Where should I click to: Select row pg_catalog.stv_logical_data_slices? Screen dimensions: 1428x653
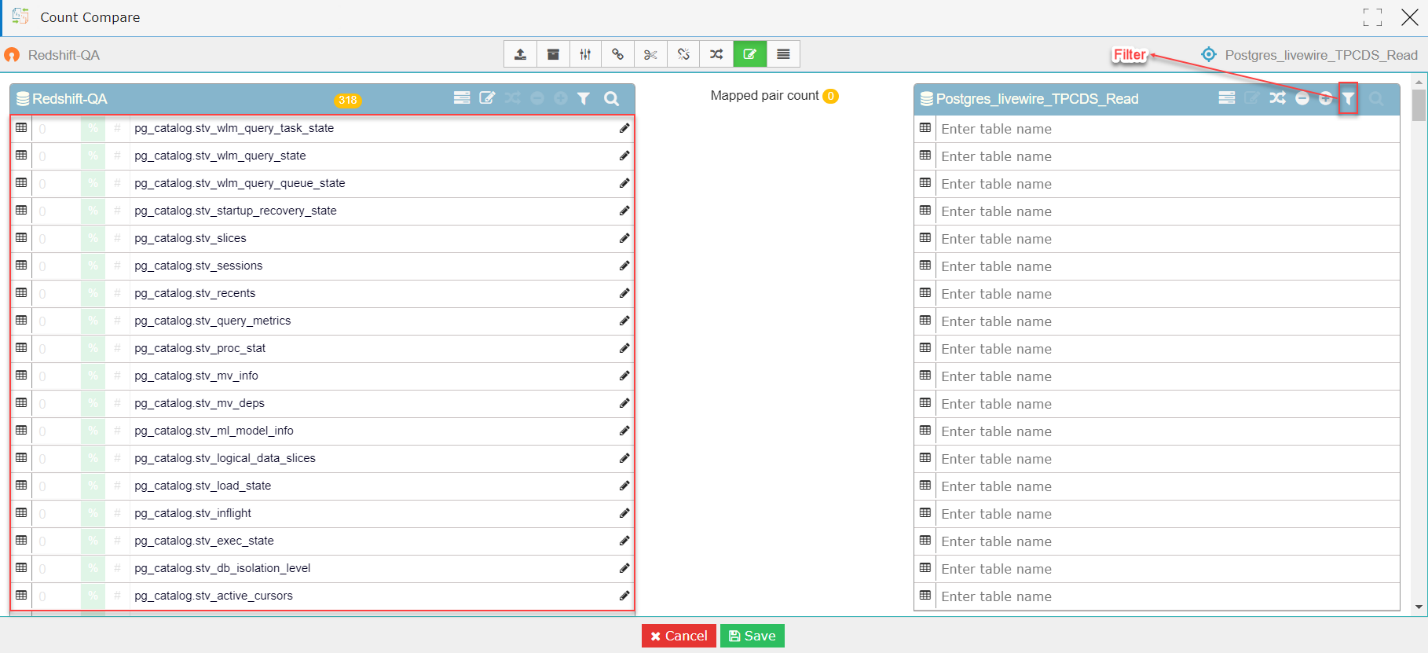click(x=322, y=458)
